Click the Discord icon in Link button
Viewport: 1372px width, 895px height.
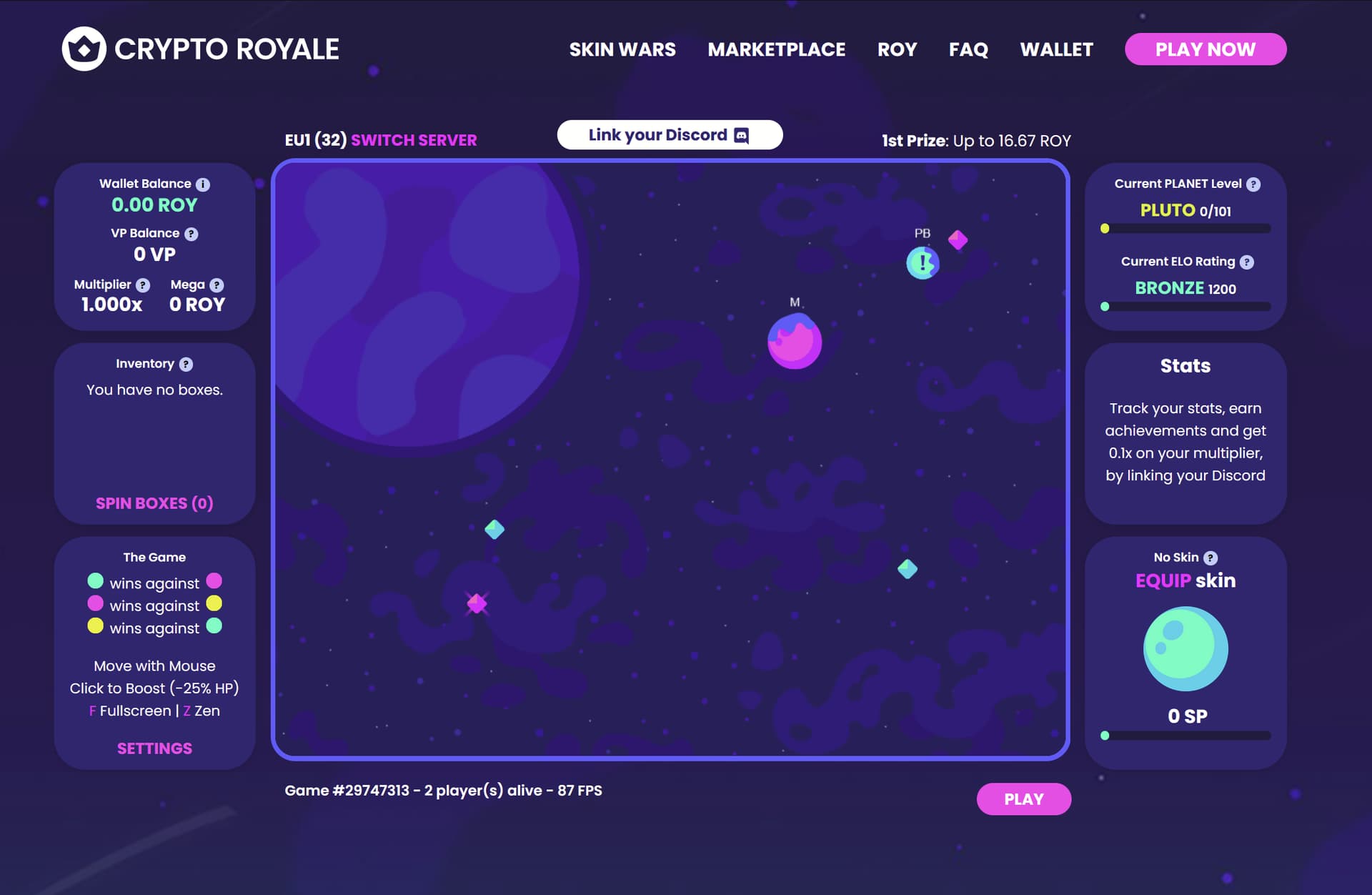[x=742, y=136]
